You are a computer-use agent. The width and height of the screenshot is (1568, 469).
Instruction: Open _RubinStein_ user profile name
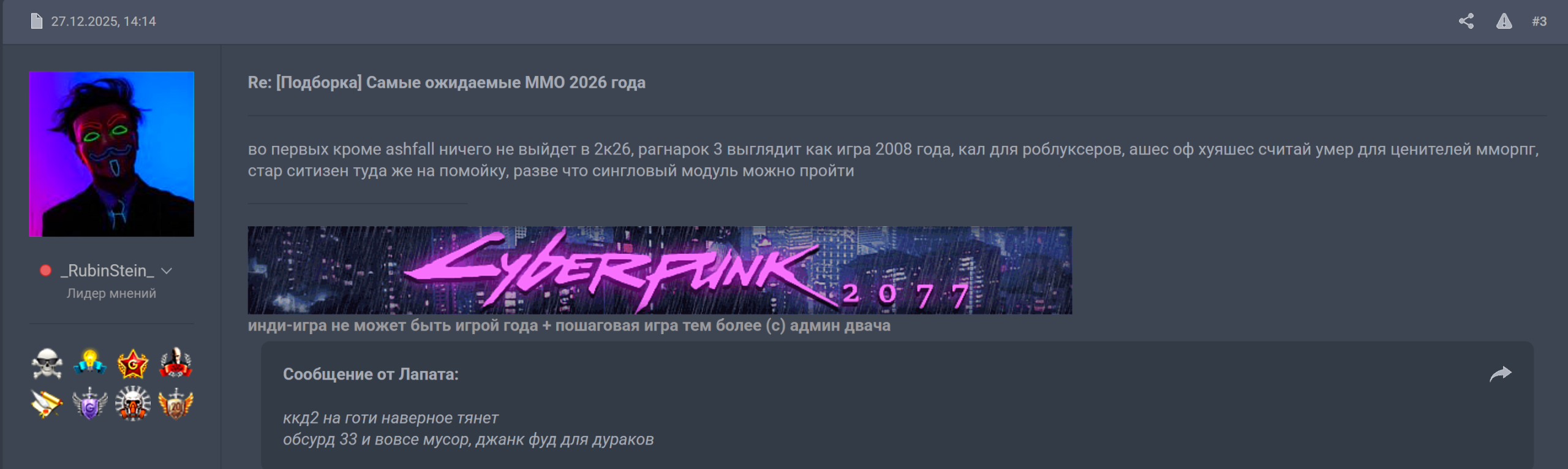pyautogui.click(x=107, y=270)
